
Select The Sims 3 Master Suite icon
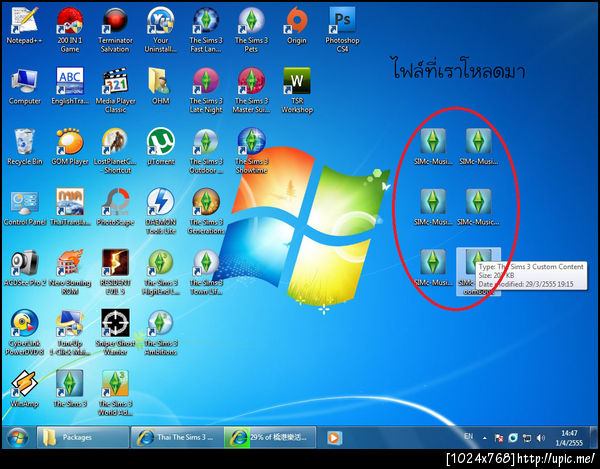tap(251, 91)
